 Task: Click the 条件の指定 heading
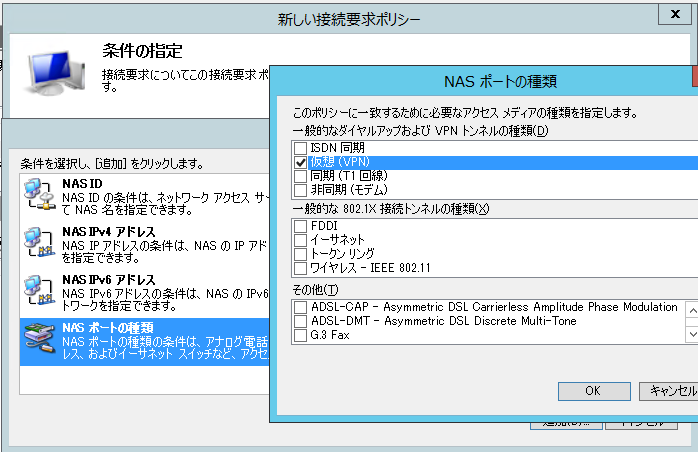click(x=142, y=51)
